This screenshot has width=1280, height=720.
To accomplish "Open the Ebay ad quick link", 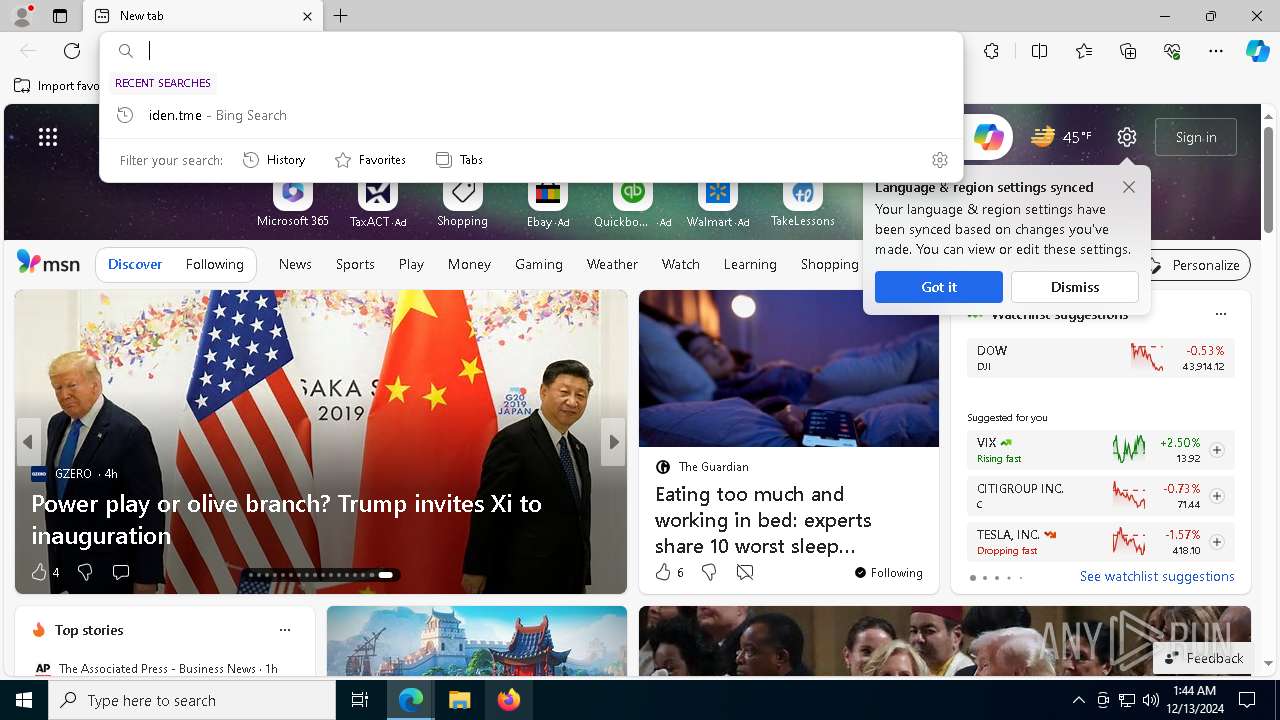I will [x=548, y=204].
